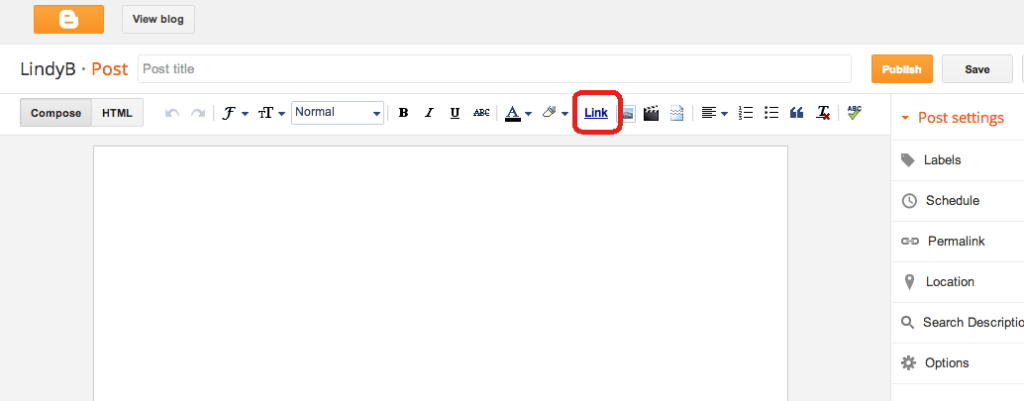Open Labels post setting

(957, 160)
